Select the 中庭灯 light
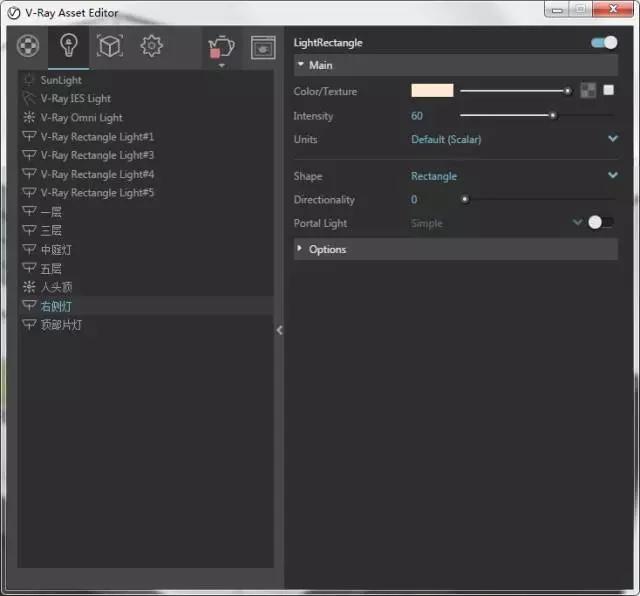This screenshot has width=640, height=596. [x=145, y=249]
